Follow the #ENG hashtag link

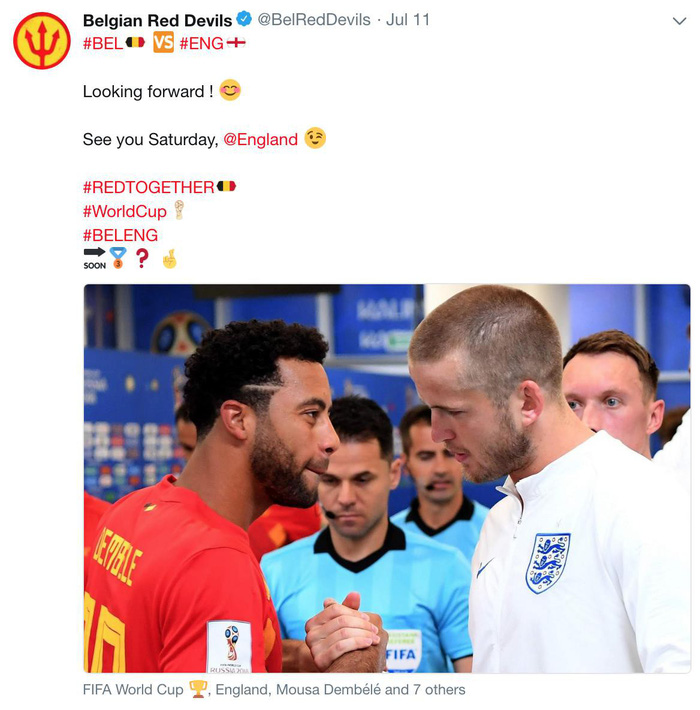pos(201,43)
